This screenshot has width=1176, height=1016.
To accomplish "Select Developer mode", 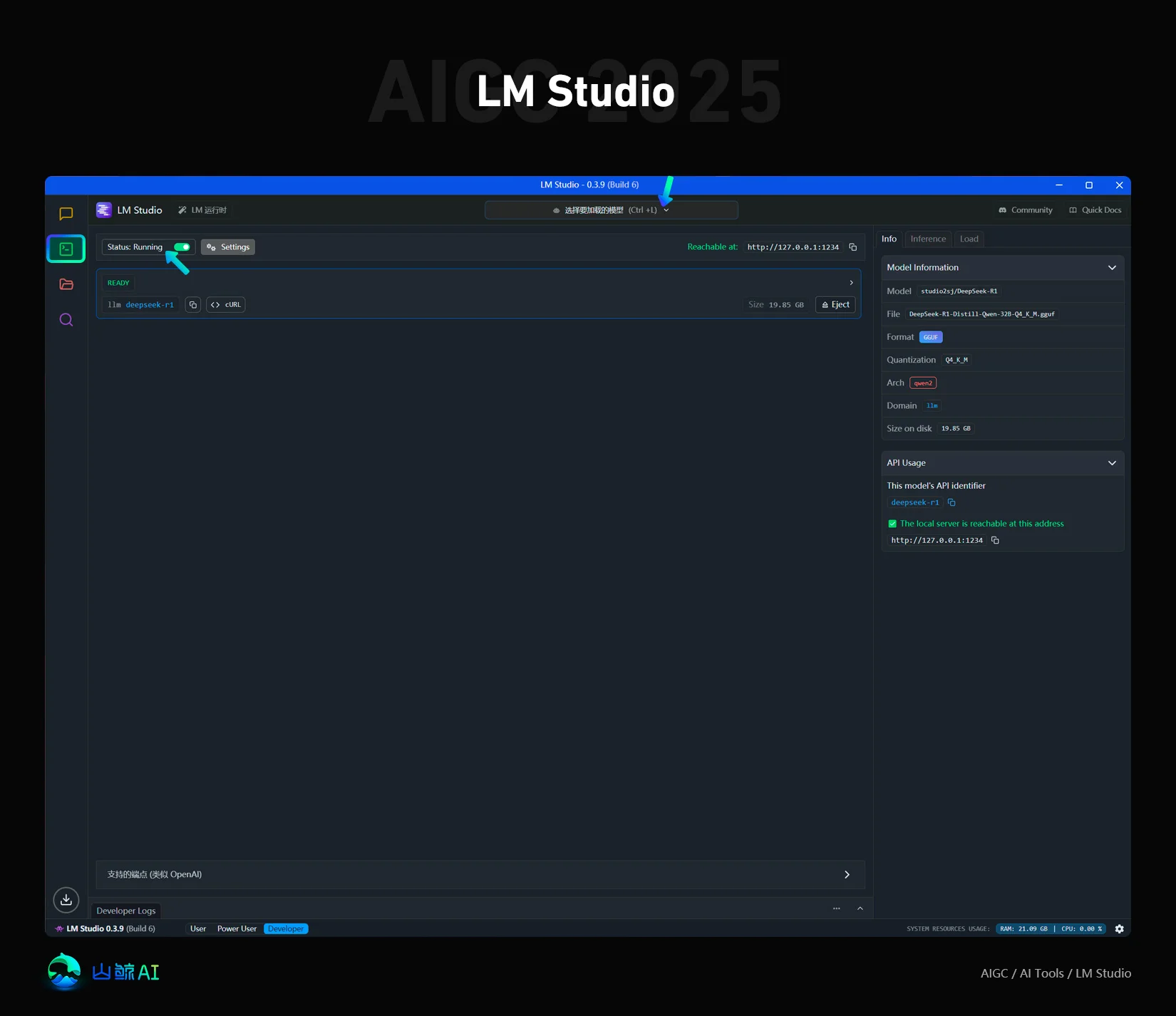I will (286, 929).
